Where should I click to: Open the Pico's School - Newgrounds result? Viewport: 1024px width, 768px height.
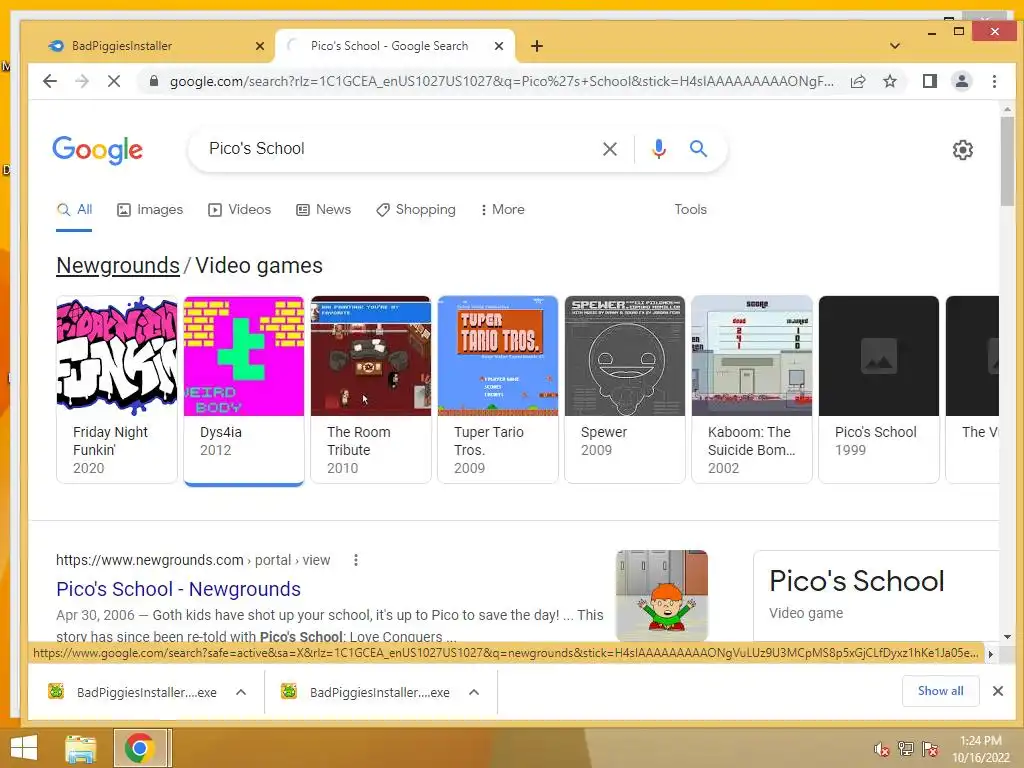[x=178, y=589]
